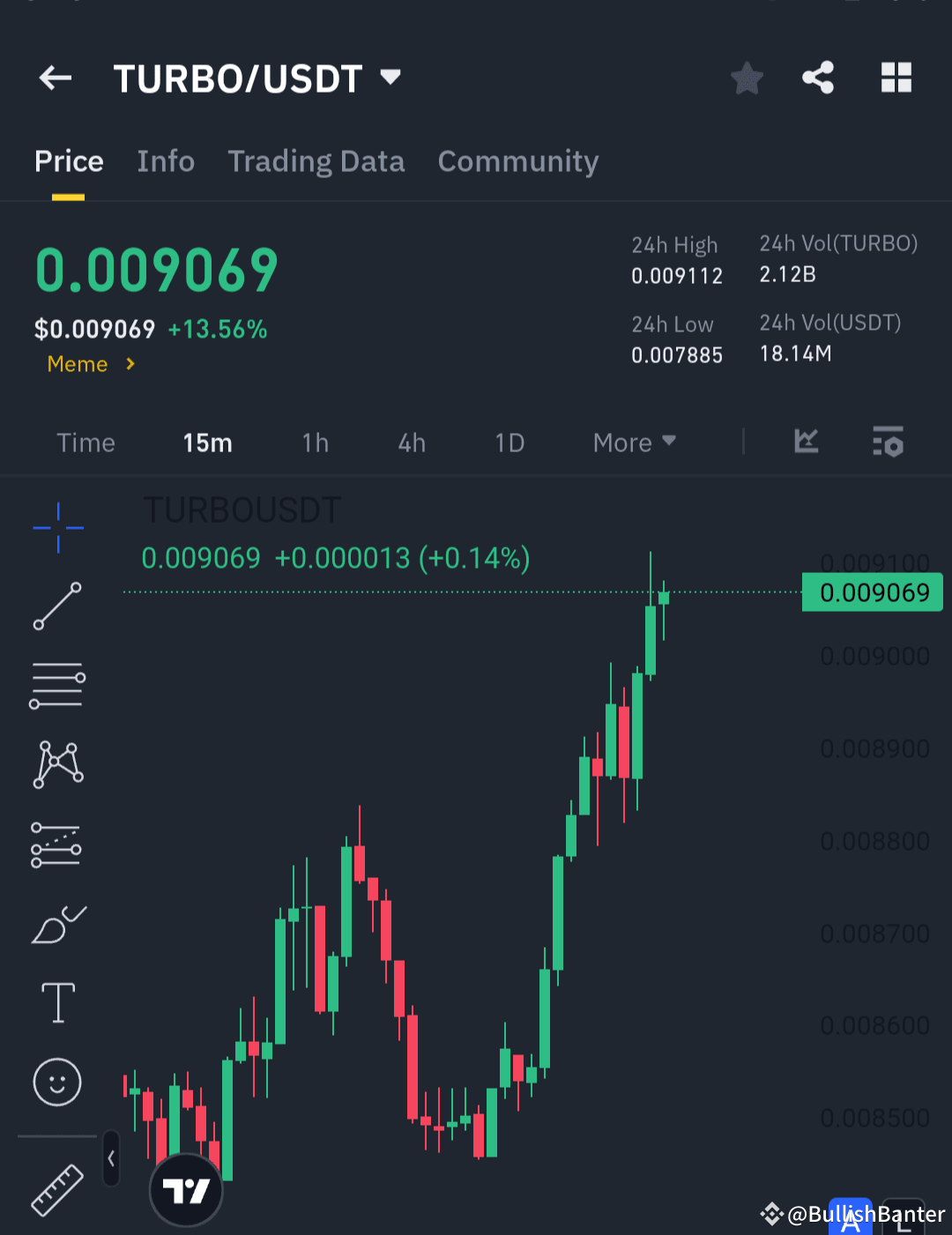
Task: Select the trend line drawing tool
Action: pos(57,608)
